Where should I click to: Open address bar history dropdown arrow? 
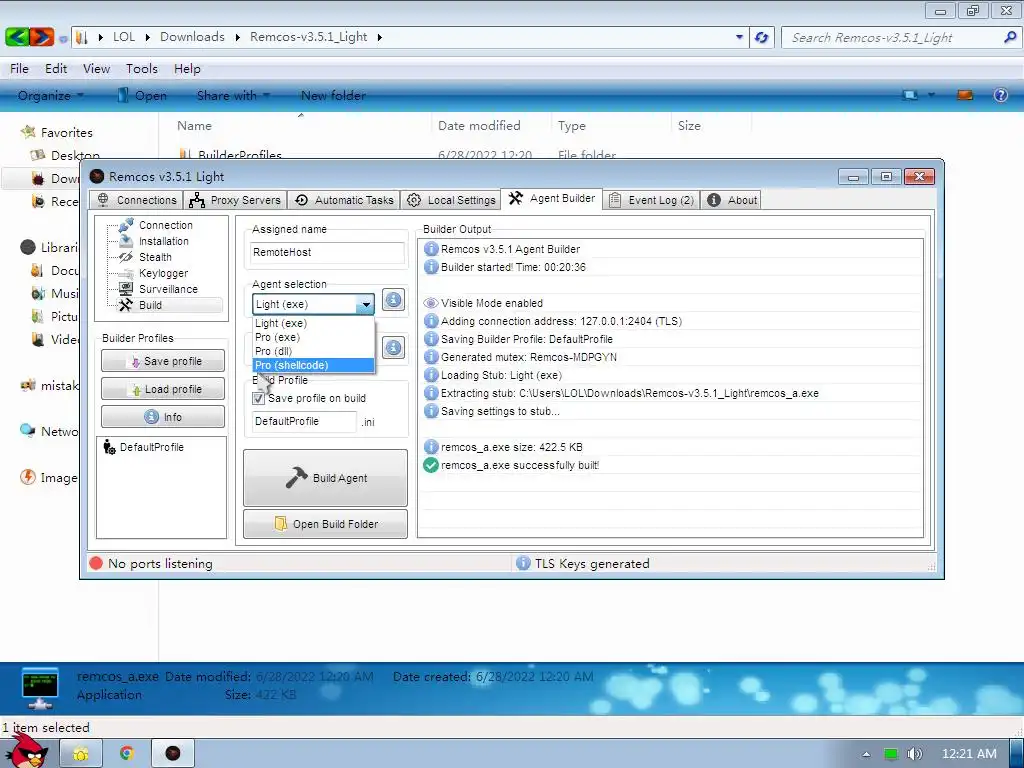click(739, 37)
